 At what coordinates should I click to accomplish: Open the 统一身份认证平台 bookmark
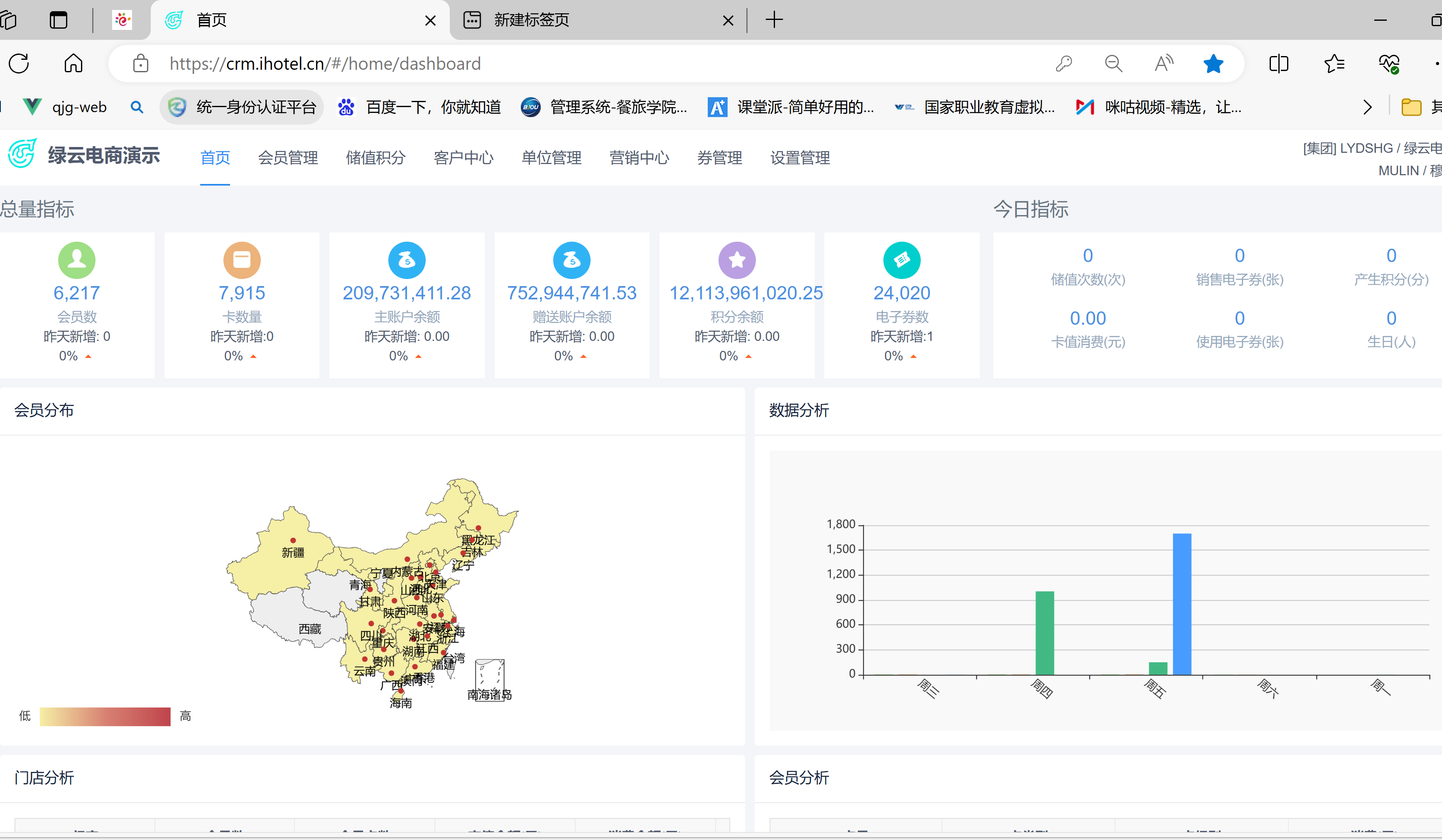pyautogui.click(x=242, y=106)
